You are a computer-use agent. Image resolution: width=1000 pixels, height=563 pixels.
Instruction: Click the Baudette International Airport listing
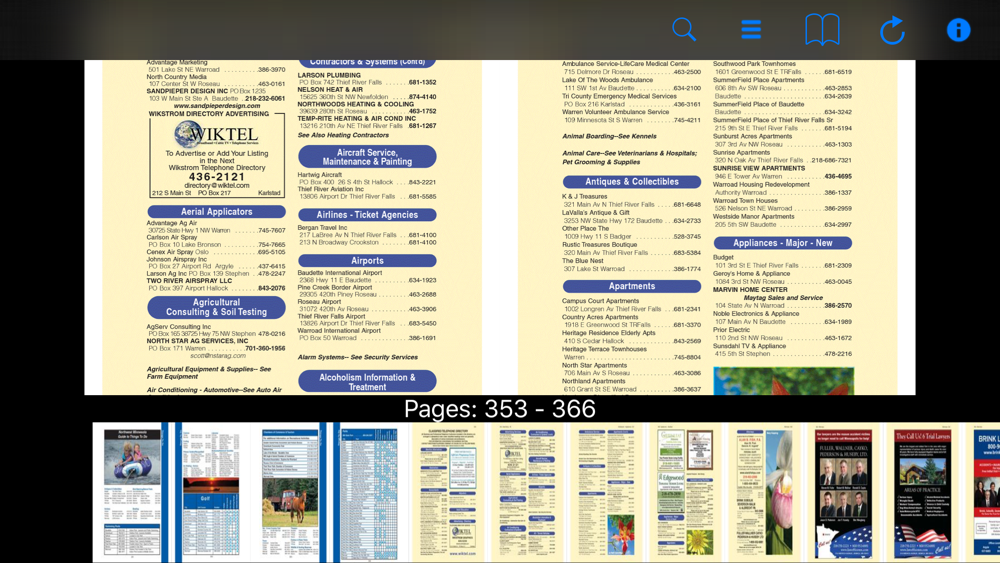[x=367, y=276]
